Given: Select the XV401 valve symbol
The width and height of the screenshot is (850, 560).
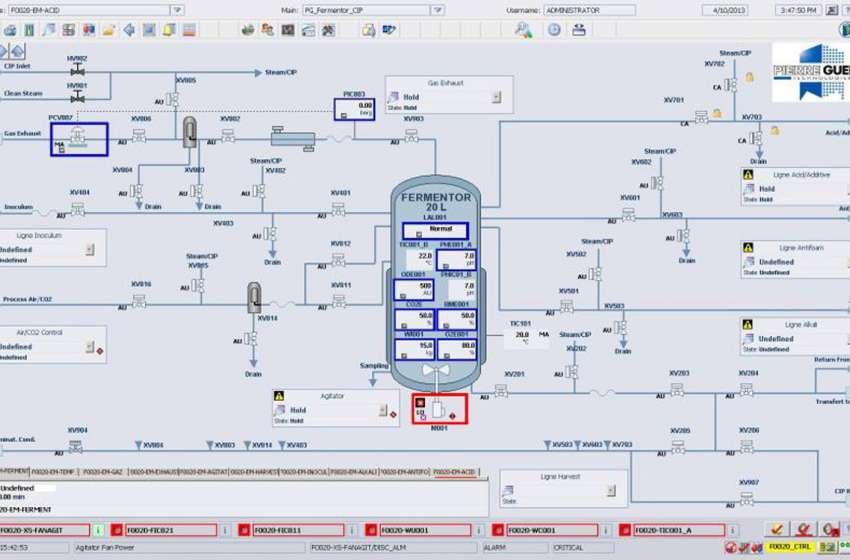Looking at the screenshot, I should pyautogui.click(x=338, y=209).
